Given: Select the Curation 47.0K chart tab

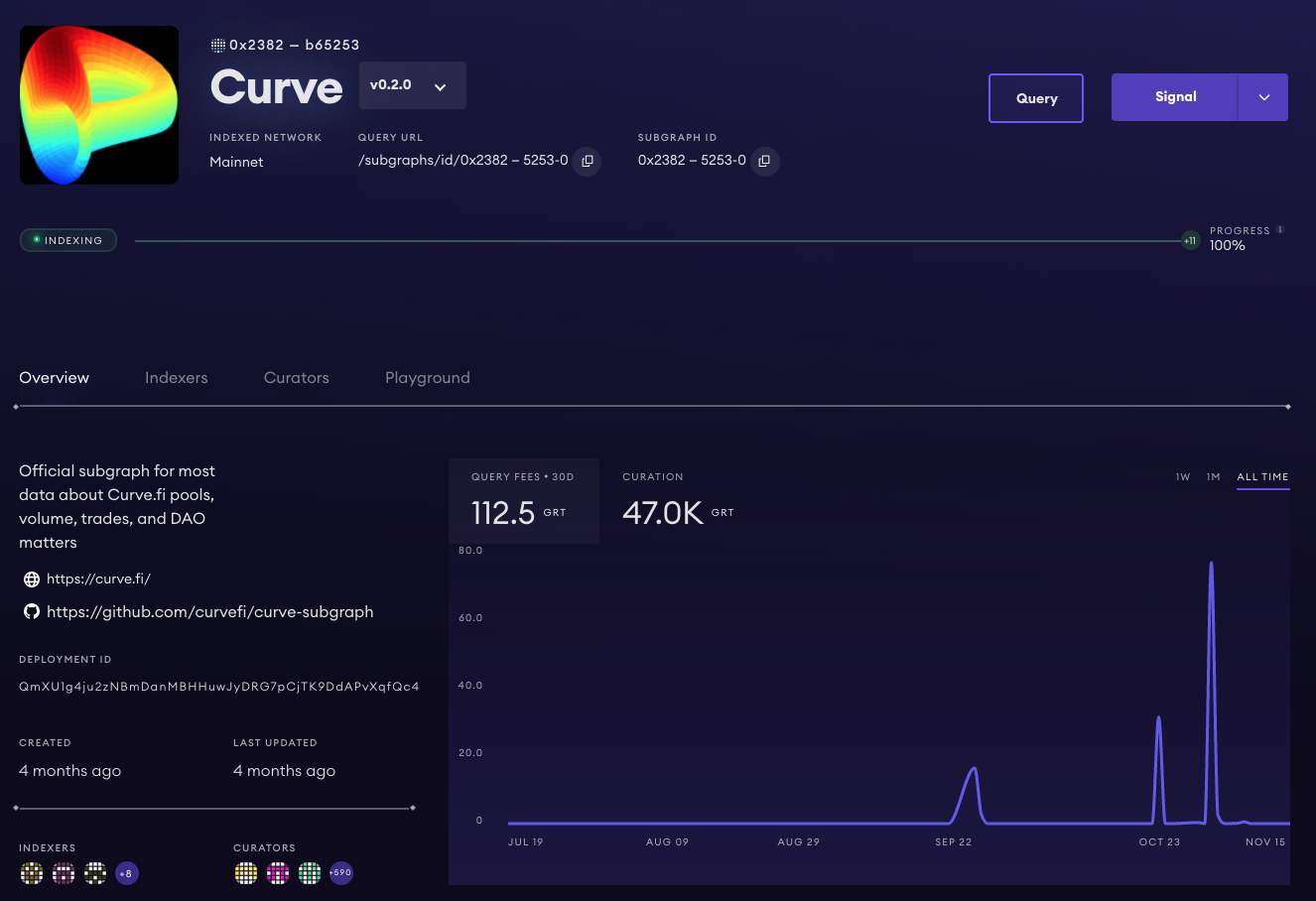Looking at the screenshot, I should (x=679, y=501).
